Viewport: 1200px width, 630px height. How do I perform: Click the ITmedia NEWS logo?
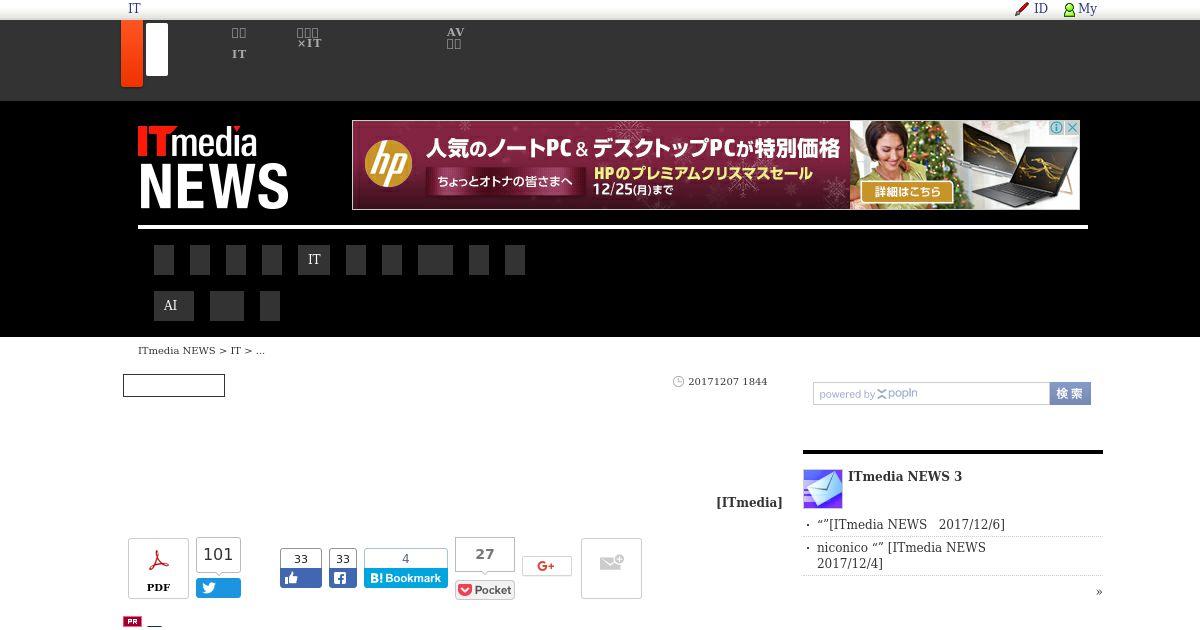tap(213, 167)
